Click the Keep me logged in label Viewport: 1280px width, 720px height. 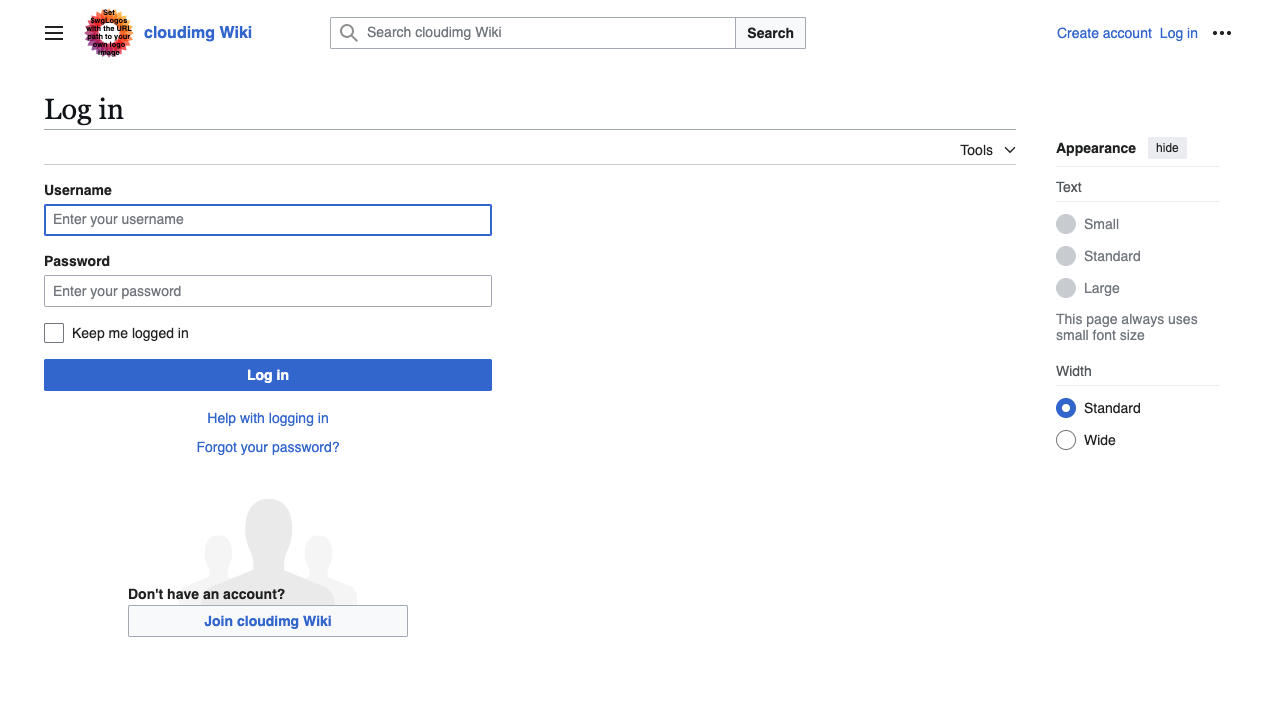[x=130, y=333]
